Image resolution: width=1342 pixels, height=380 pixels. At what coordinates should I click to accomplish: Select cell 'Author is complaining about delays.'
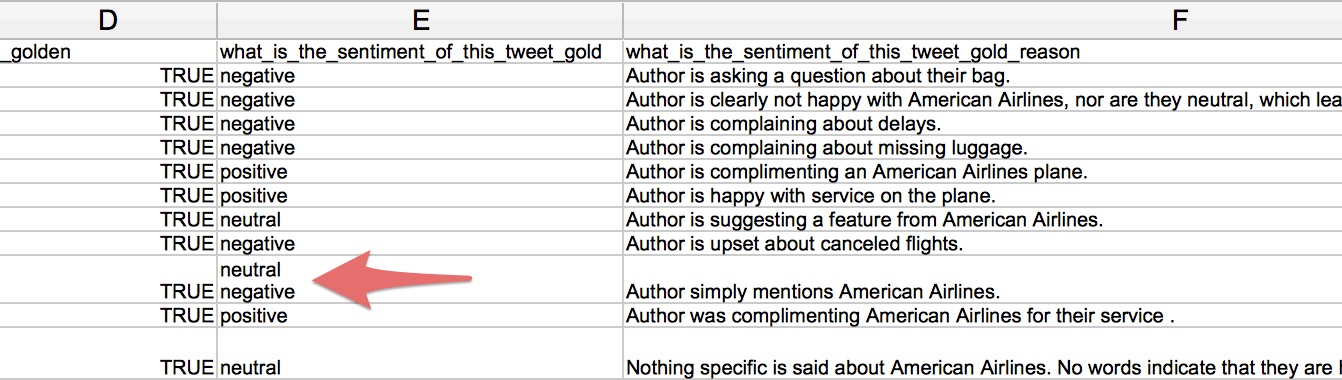[x=982, y=124]
